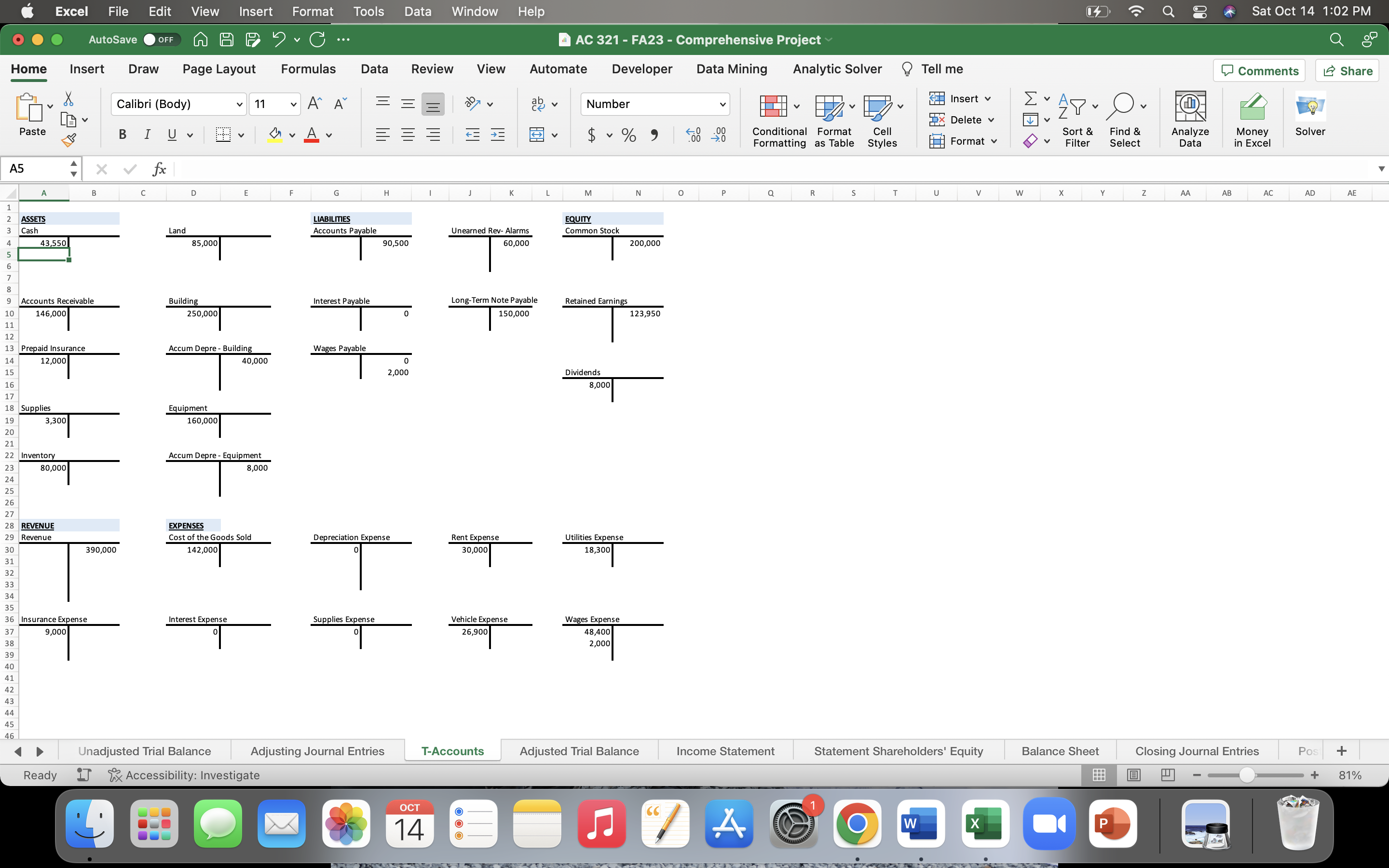The height and width of the screenshot is (868, 1389).
Task: Click the Merge cells icon
Action: point(537,135)
